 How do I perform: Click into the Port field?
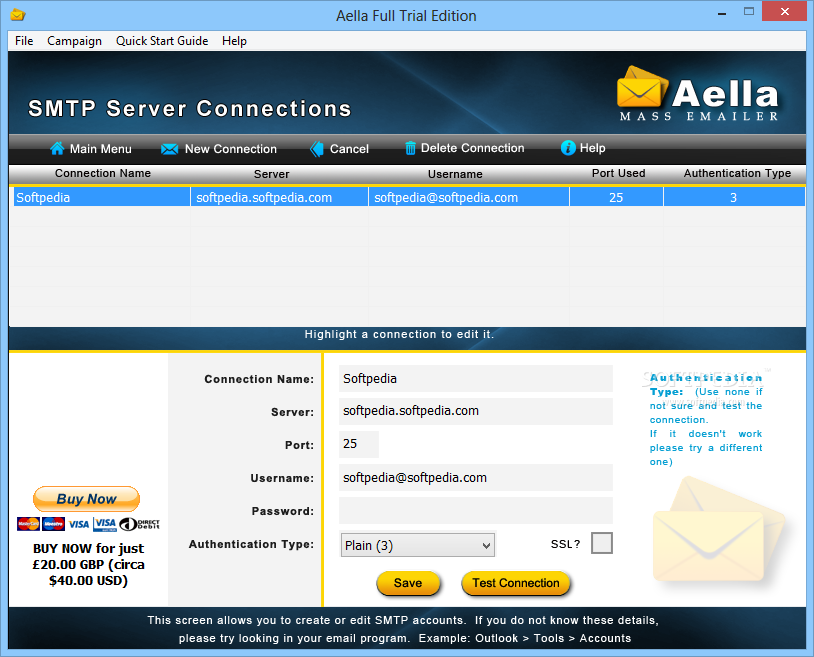[x=359, y=444]
